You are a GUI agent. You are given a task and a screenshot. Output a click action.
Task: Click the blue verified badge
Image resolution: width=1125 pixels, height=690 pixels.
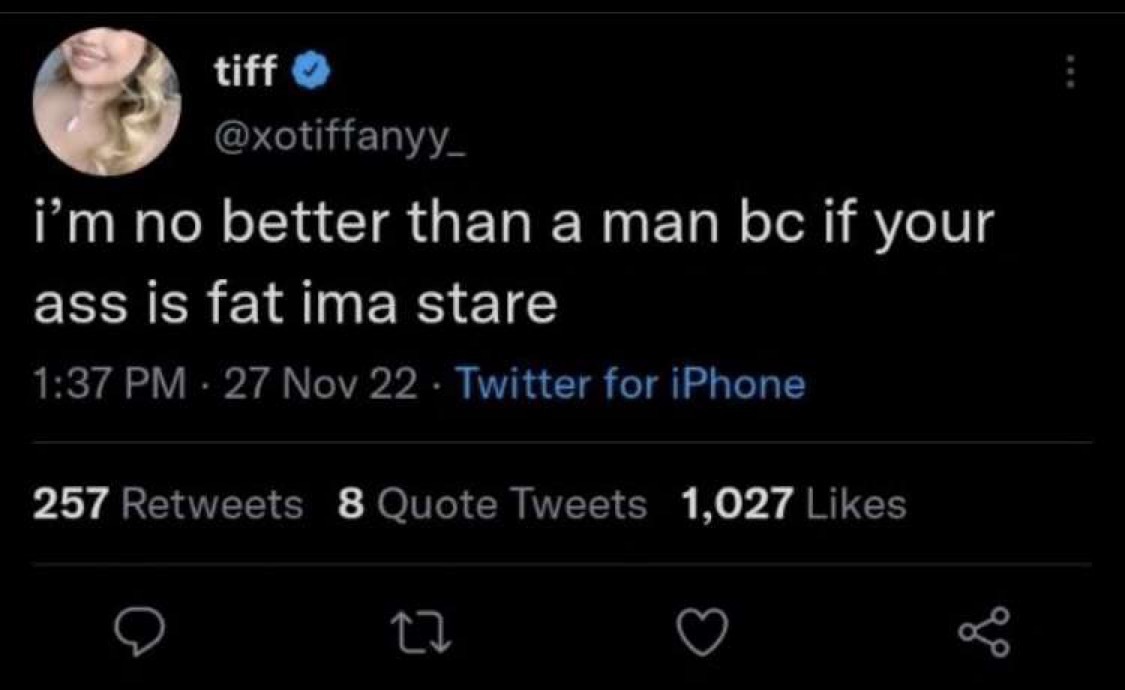306,72
